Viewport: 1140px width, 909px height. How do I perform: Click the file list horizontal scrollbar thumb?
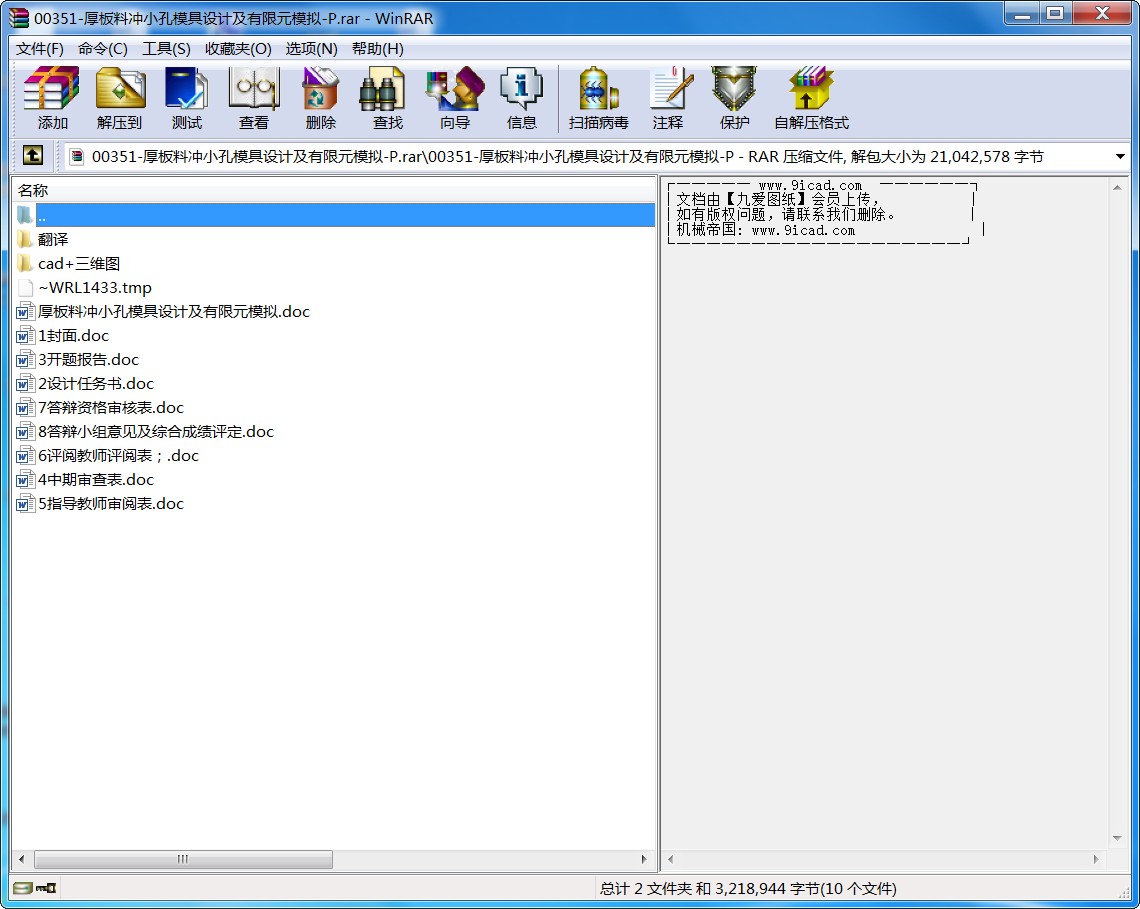click(183, 859)
